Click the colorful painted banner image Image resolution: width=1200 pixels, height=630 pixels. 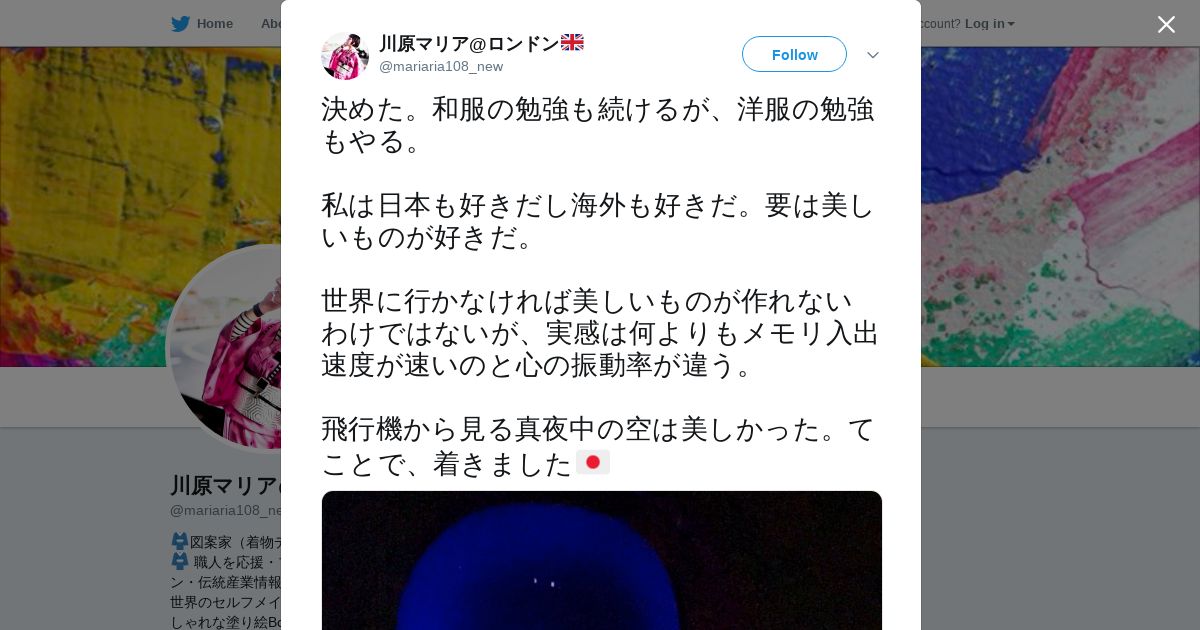click(140, 150)
